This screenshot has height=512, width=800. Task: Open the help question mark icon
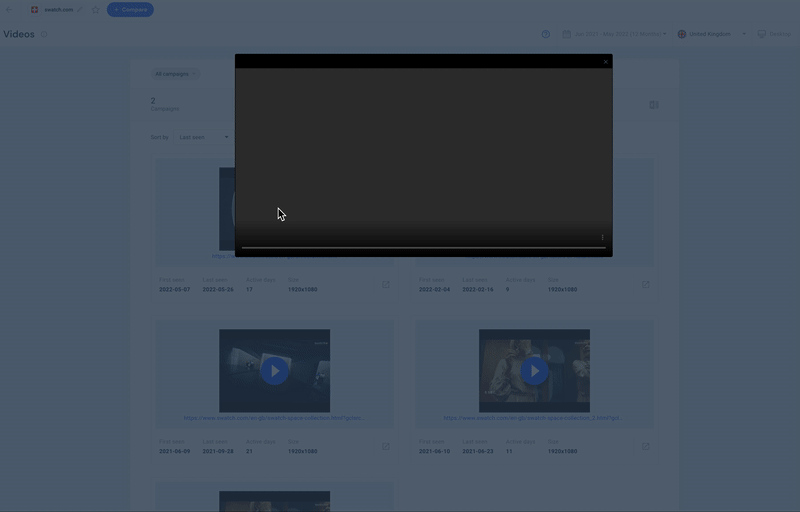click(546, 34)
